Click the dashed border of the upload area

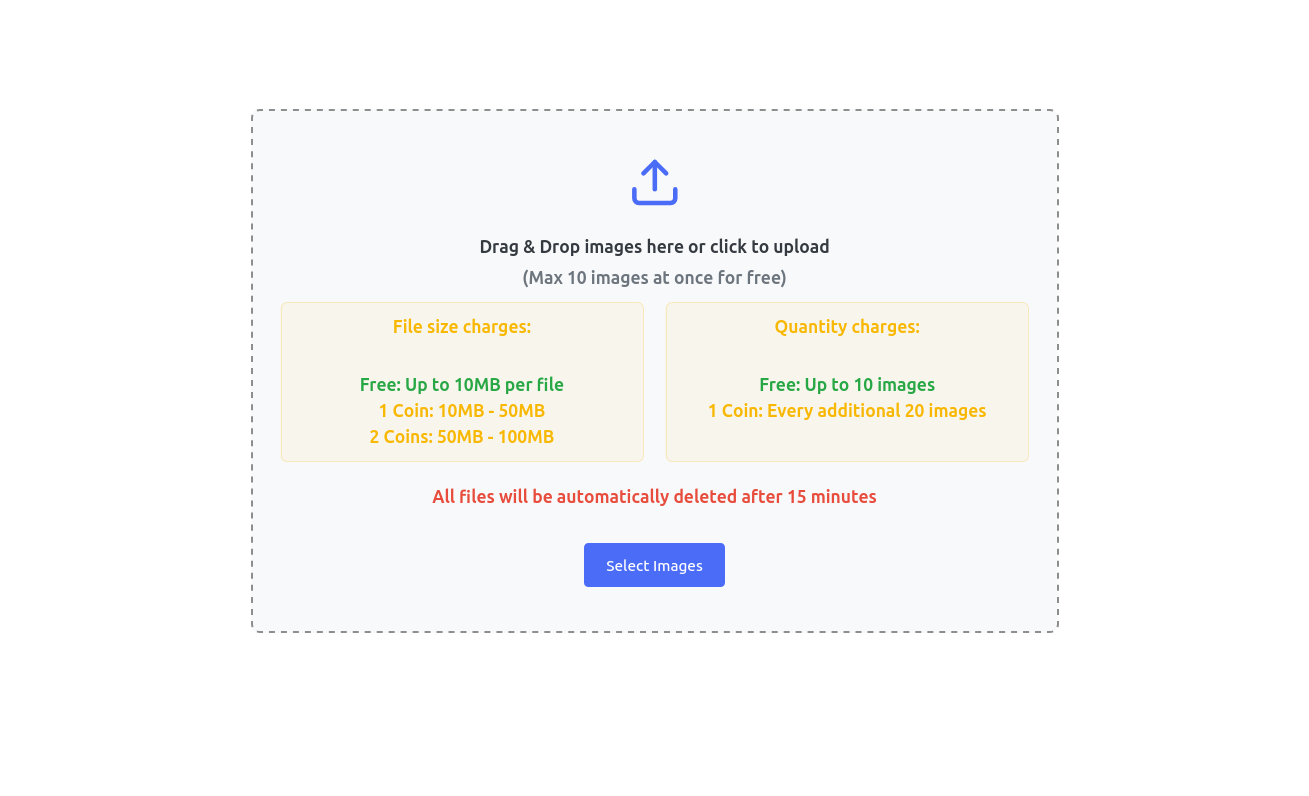654,110
